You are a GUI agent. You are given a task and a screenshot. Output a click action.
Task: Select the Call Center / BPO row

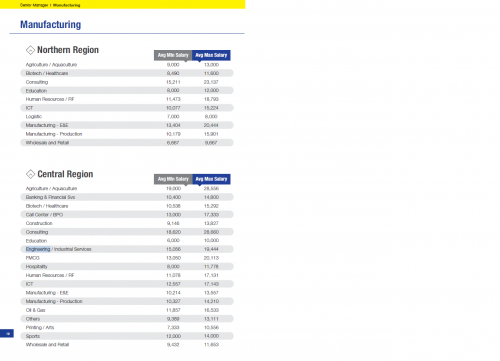[127, 215]
